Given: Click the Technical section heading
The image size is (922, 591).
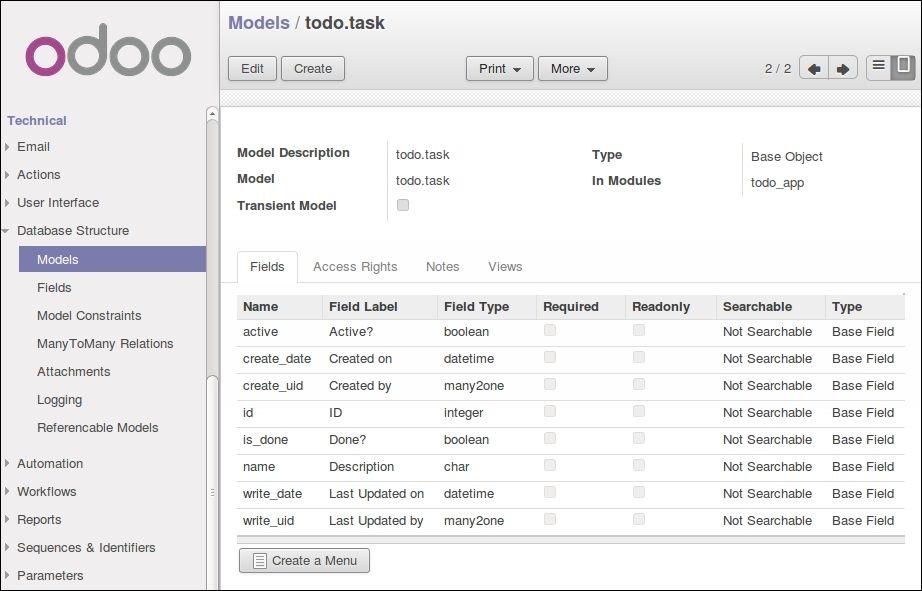Looking at the screenshot, I should point(37,121).
